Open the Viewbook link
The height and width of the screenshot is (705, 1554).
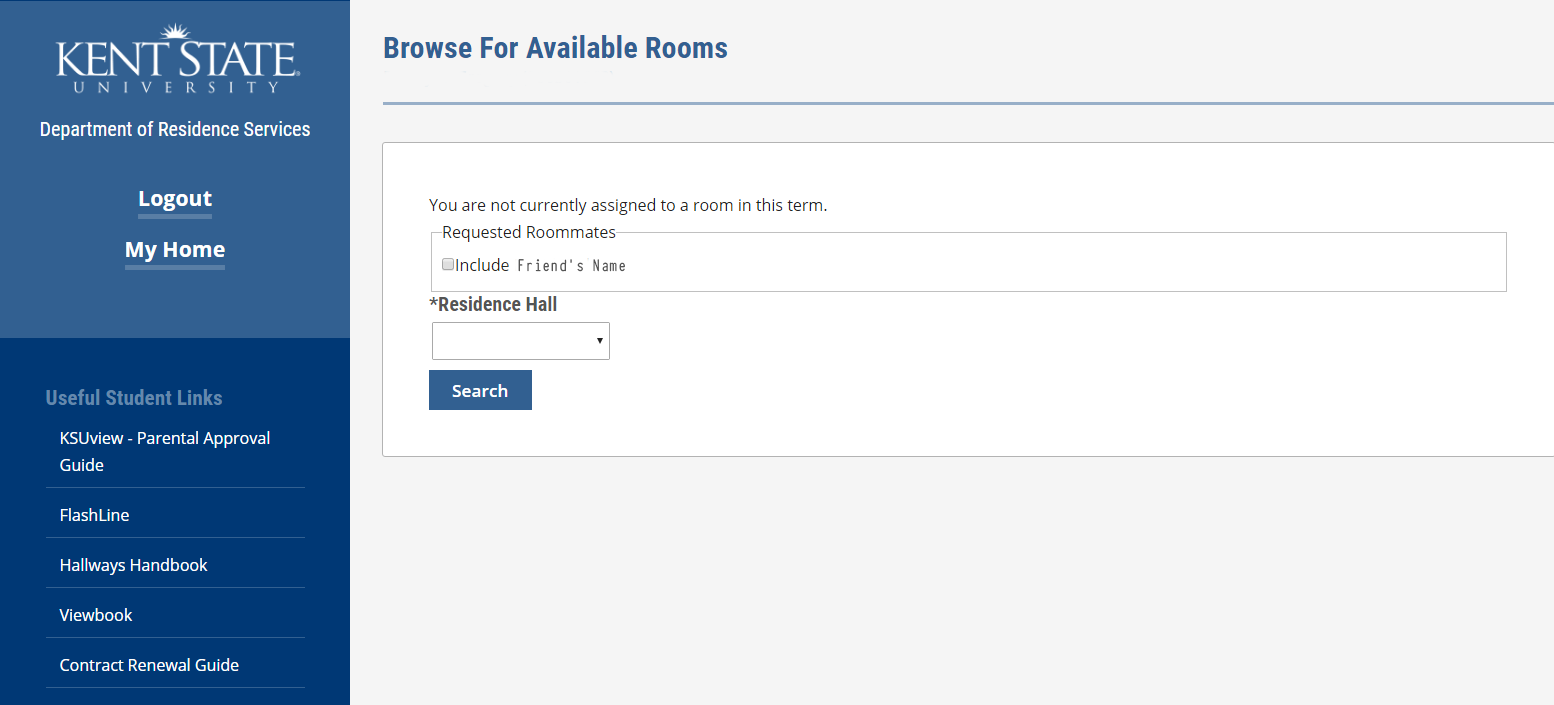point(96,615)
